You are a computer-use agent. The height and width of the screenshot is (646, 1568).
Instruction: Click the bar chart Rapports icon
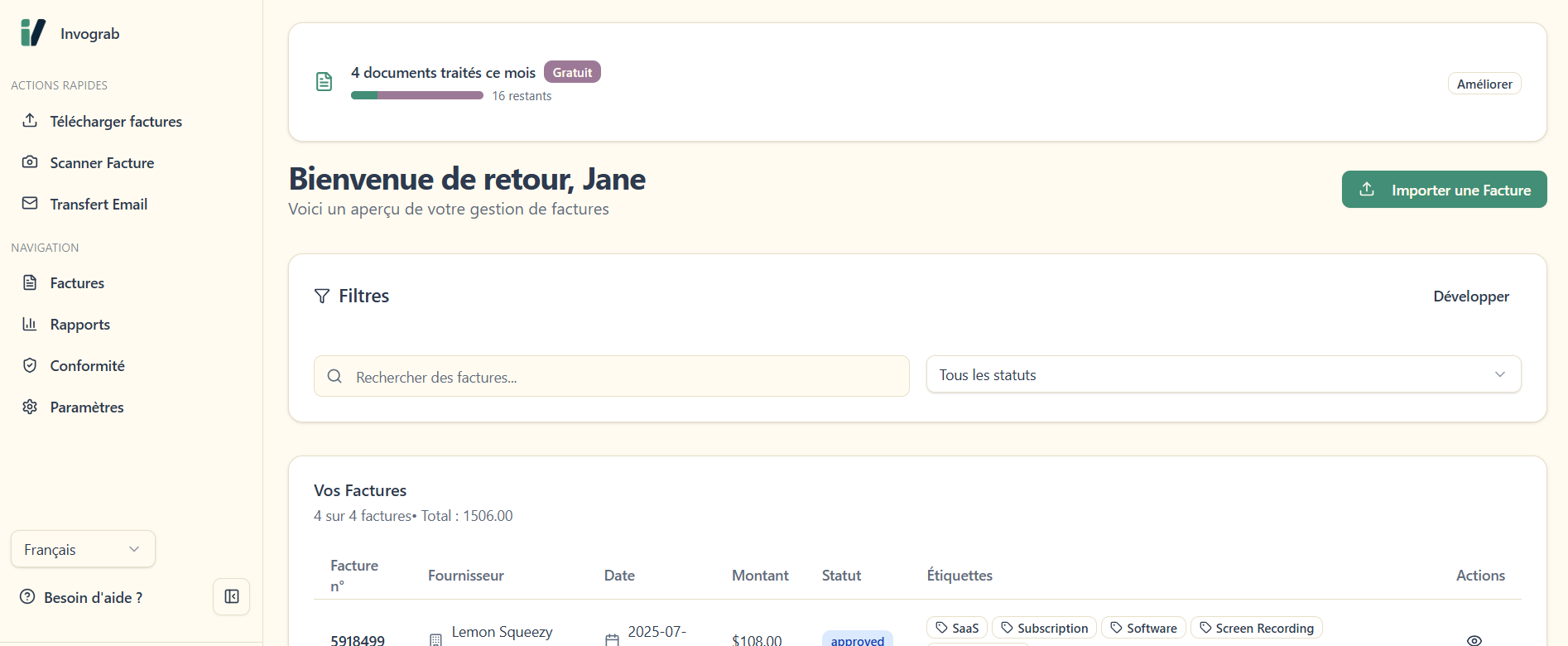pos(30,324)
